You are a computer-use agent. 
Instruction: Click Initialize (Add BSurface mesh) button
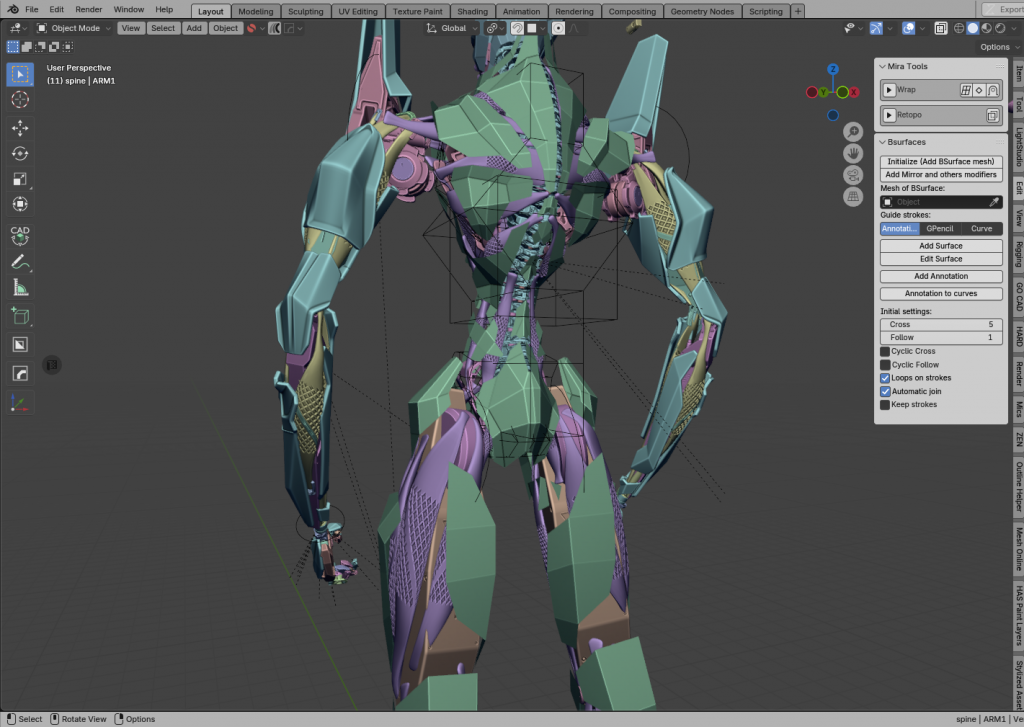click(941, 161)
